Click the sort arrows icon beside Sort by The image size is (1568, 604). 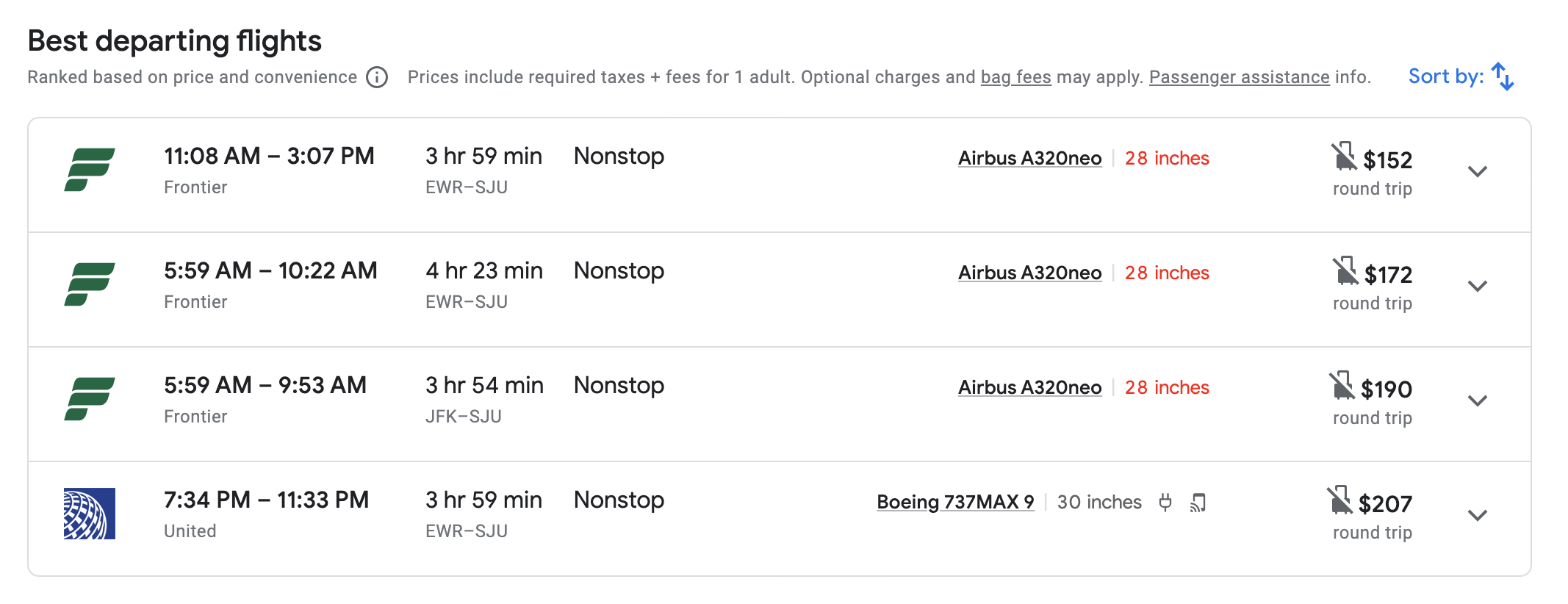tap(1502, 75)
